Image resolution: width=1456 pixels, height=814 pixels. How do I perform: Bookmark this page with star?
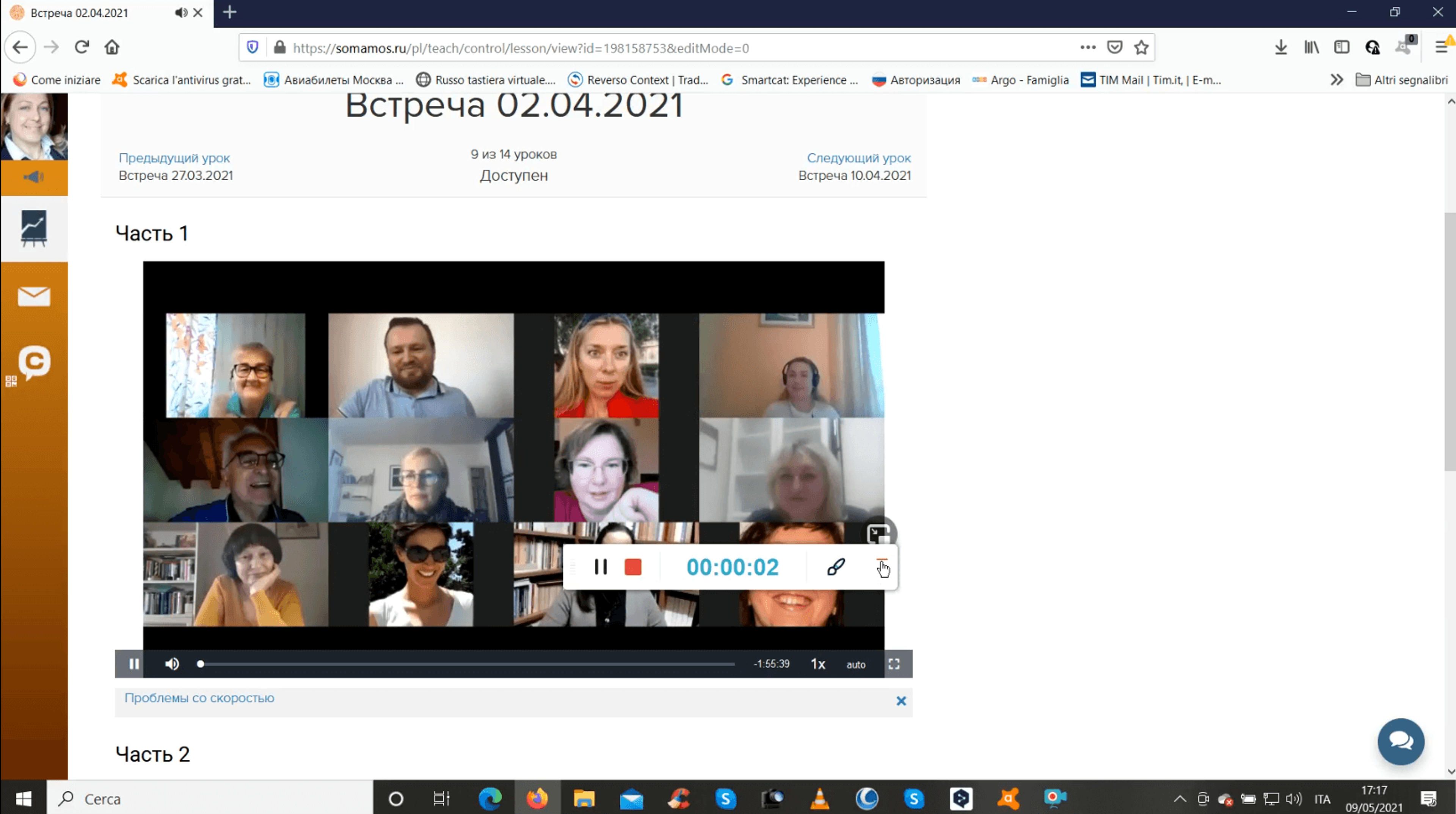coord(1141,47)
